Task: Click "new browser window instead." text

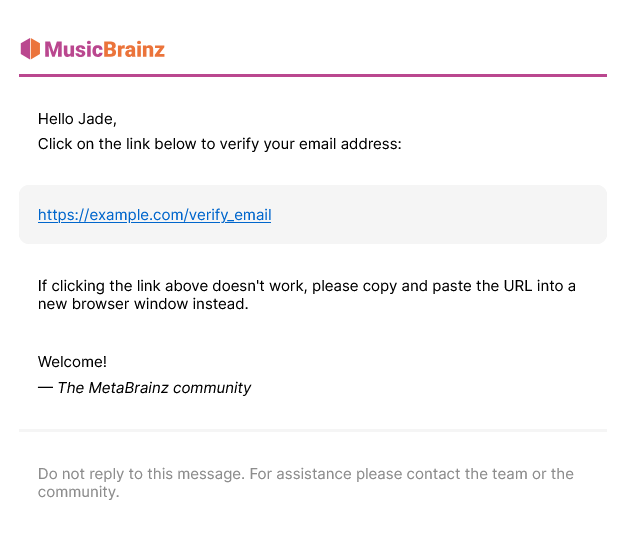Action: [x=143, y=304]
